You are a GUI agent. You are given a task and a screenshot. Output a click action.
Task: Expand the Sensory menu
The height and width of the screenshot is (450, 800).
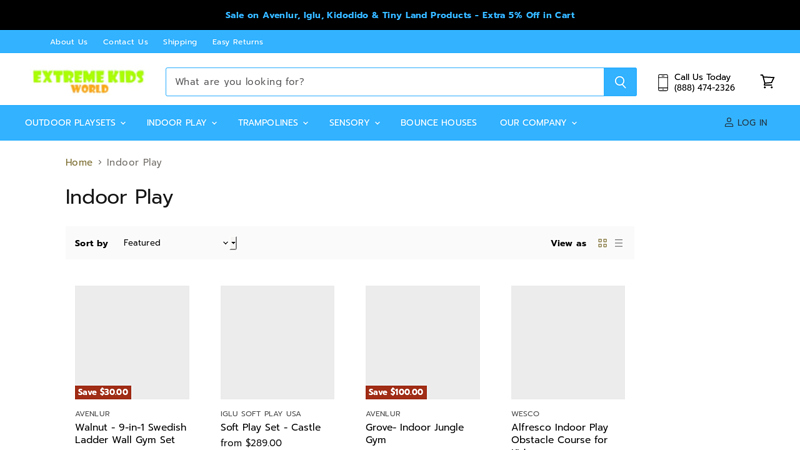354,123
